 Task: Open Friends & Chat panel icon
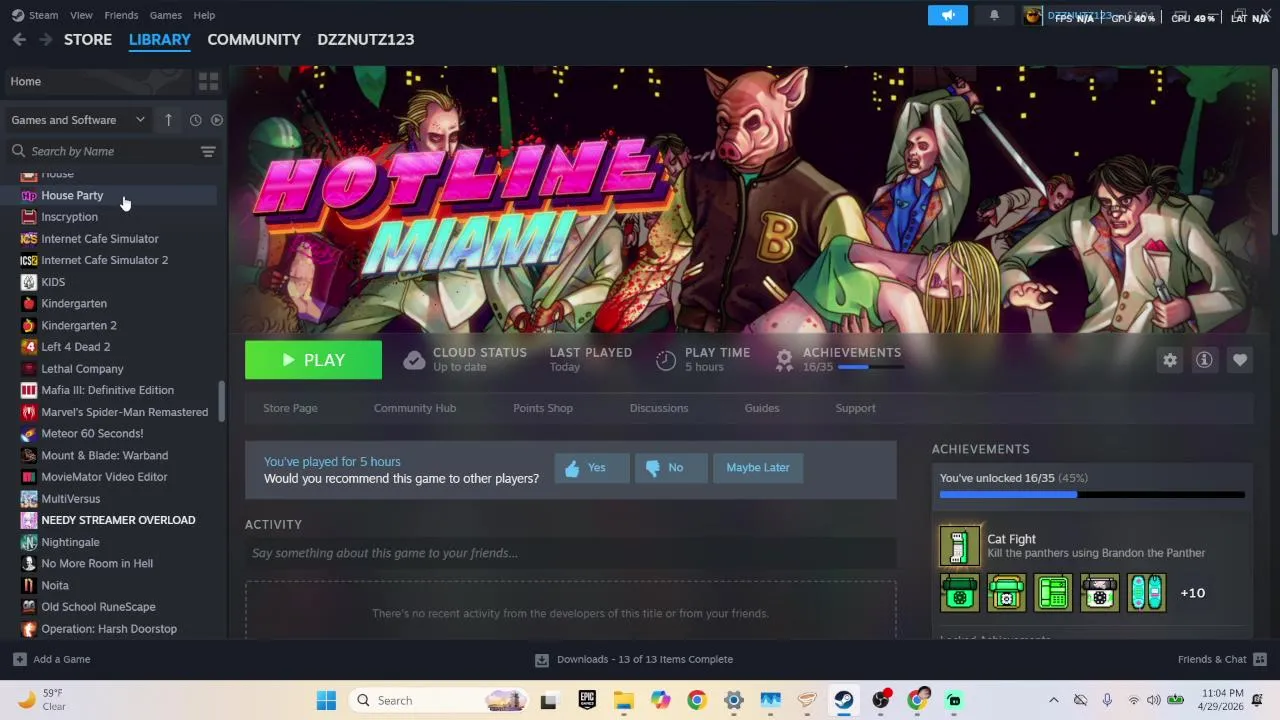(x=1260, y=659)
